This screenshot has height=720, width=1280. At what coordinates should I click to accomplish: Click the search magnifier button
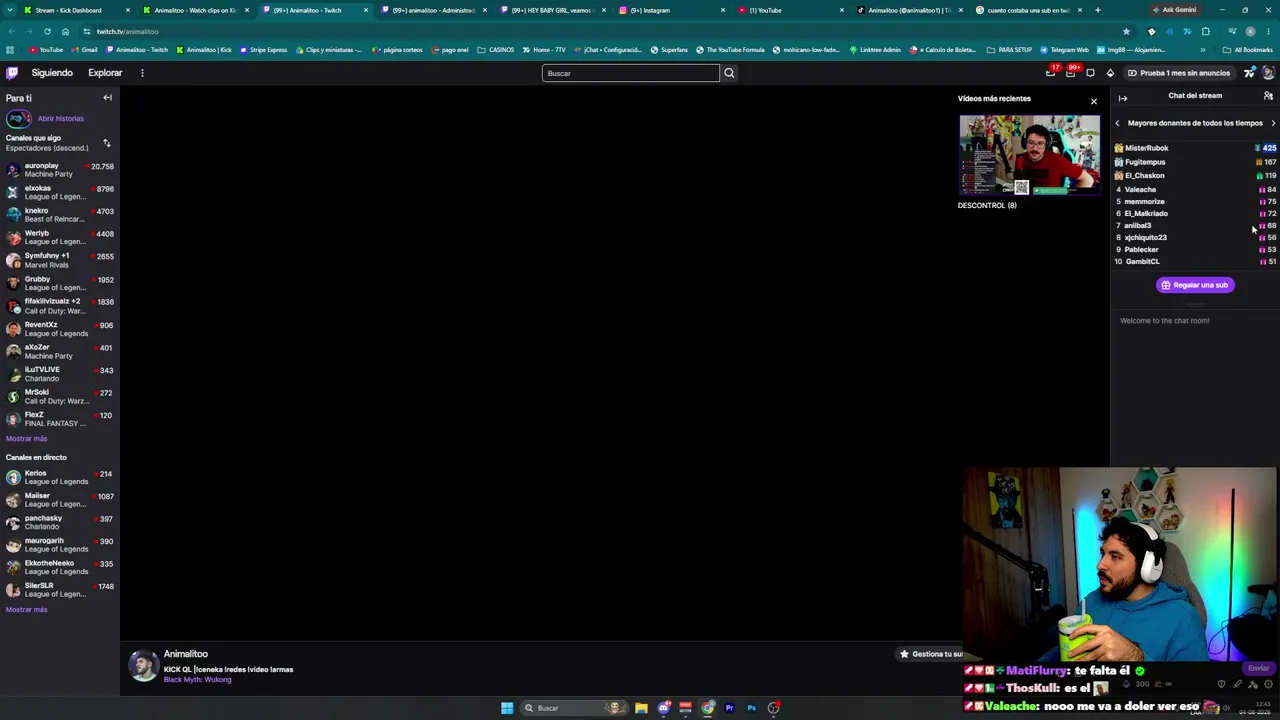(729, 73)
